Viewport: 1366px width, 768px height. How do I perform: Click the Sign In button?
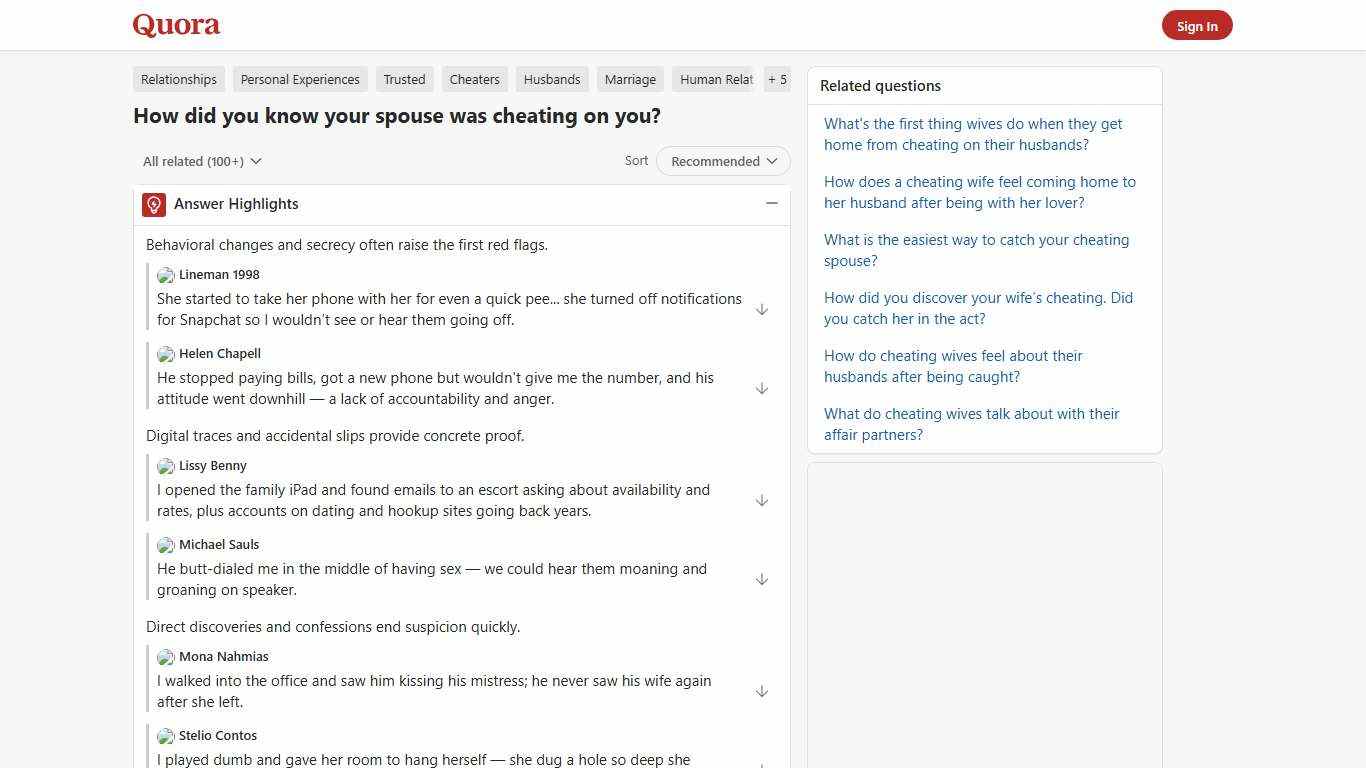click(1197, 25)
